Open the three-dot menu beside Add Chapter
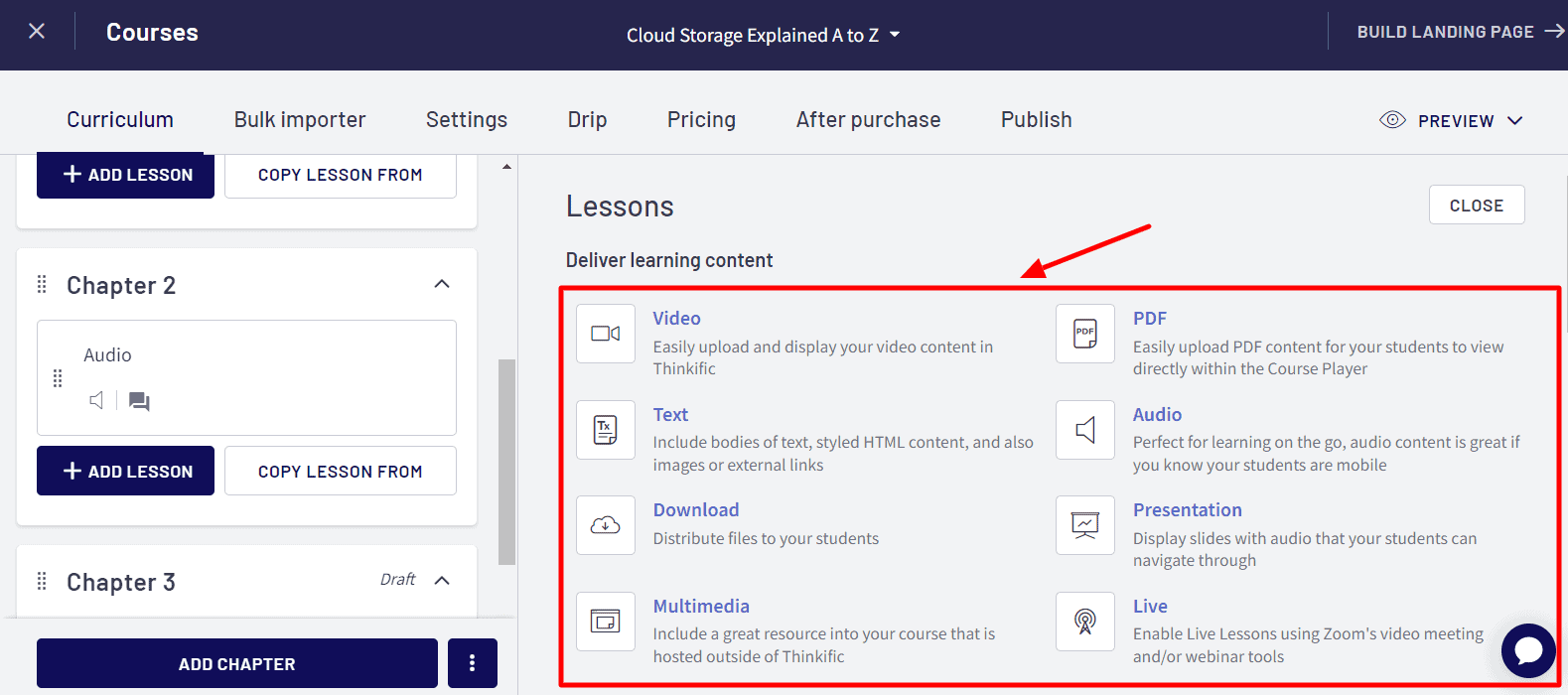The width and height of the screenshot is (1568, 695). (472, 663)
